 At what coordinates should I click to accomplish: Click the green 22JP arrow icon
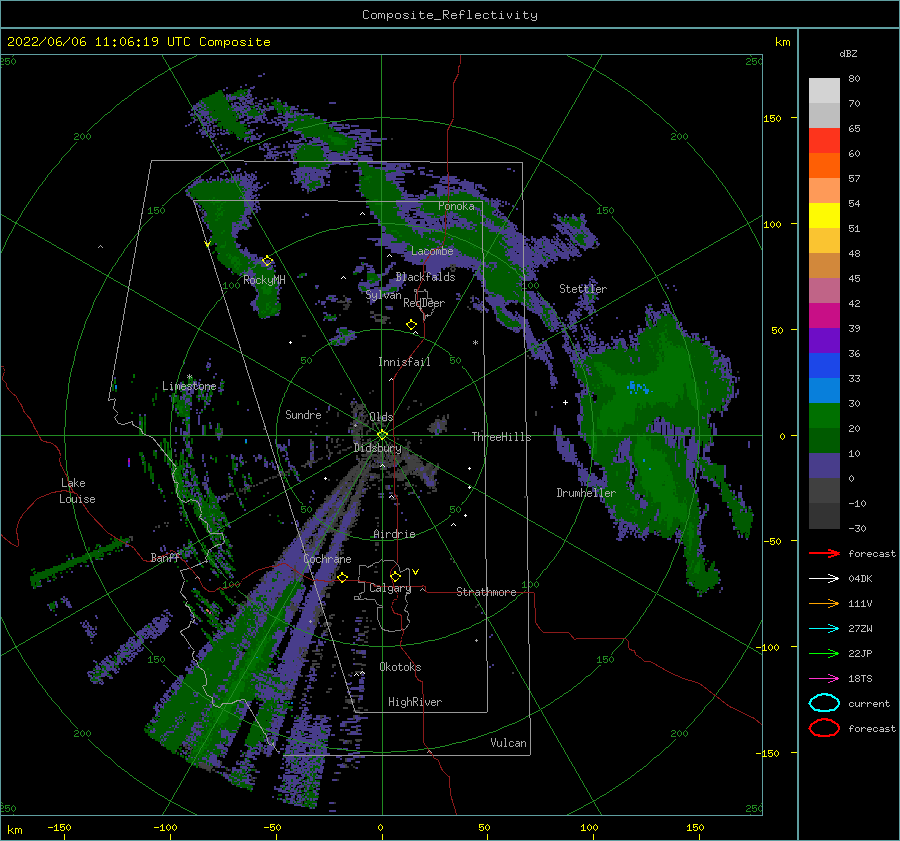[x=824, y=653]
